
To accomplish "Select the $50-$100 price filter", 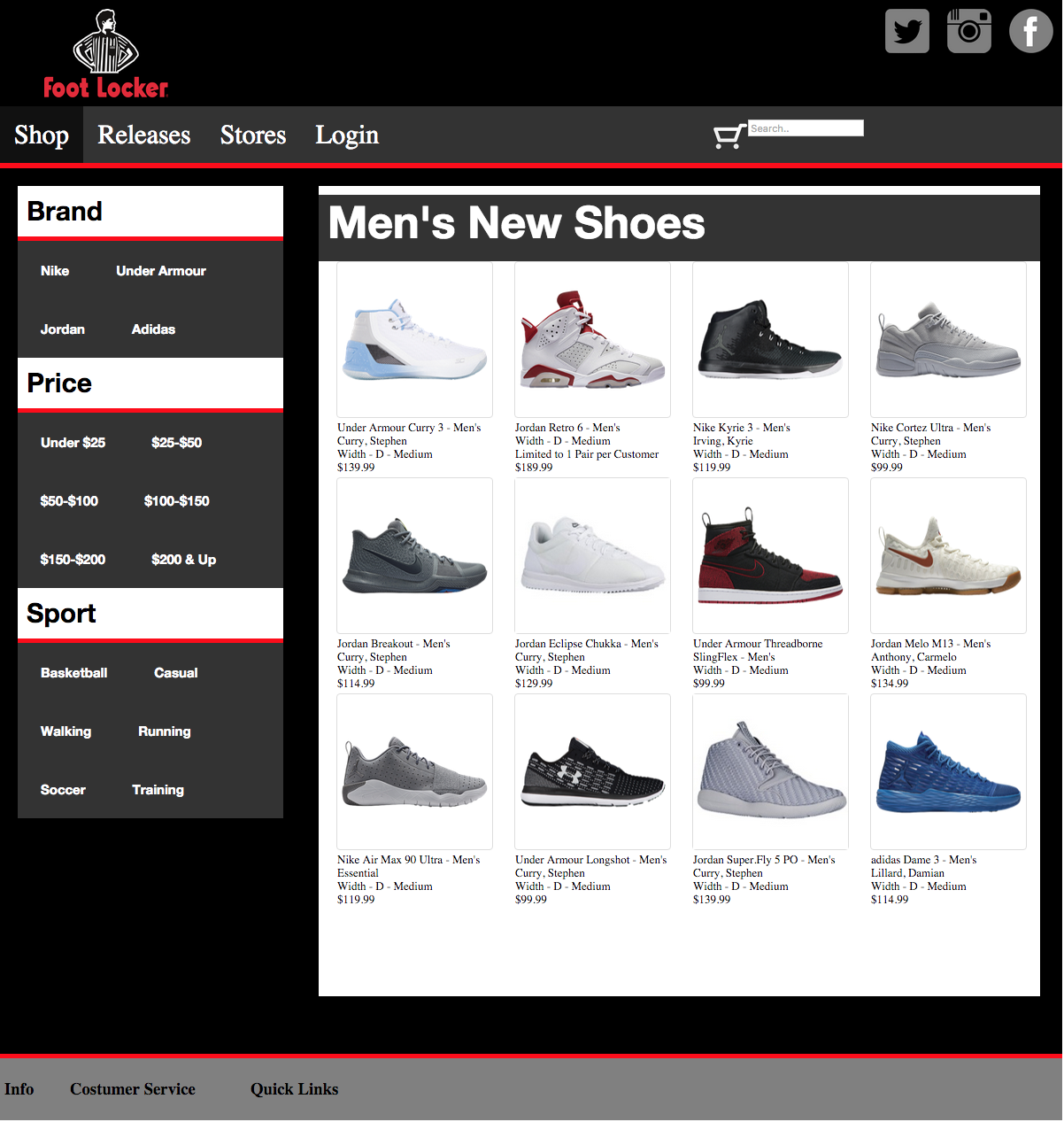I will [x=69, y=501].
